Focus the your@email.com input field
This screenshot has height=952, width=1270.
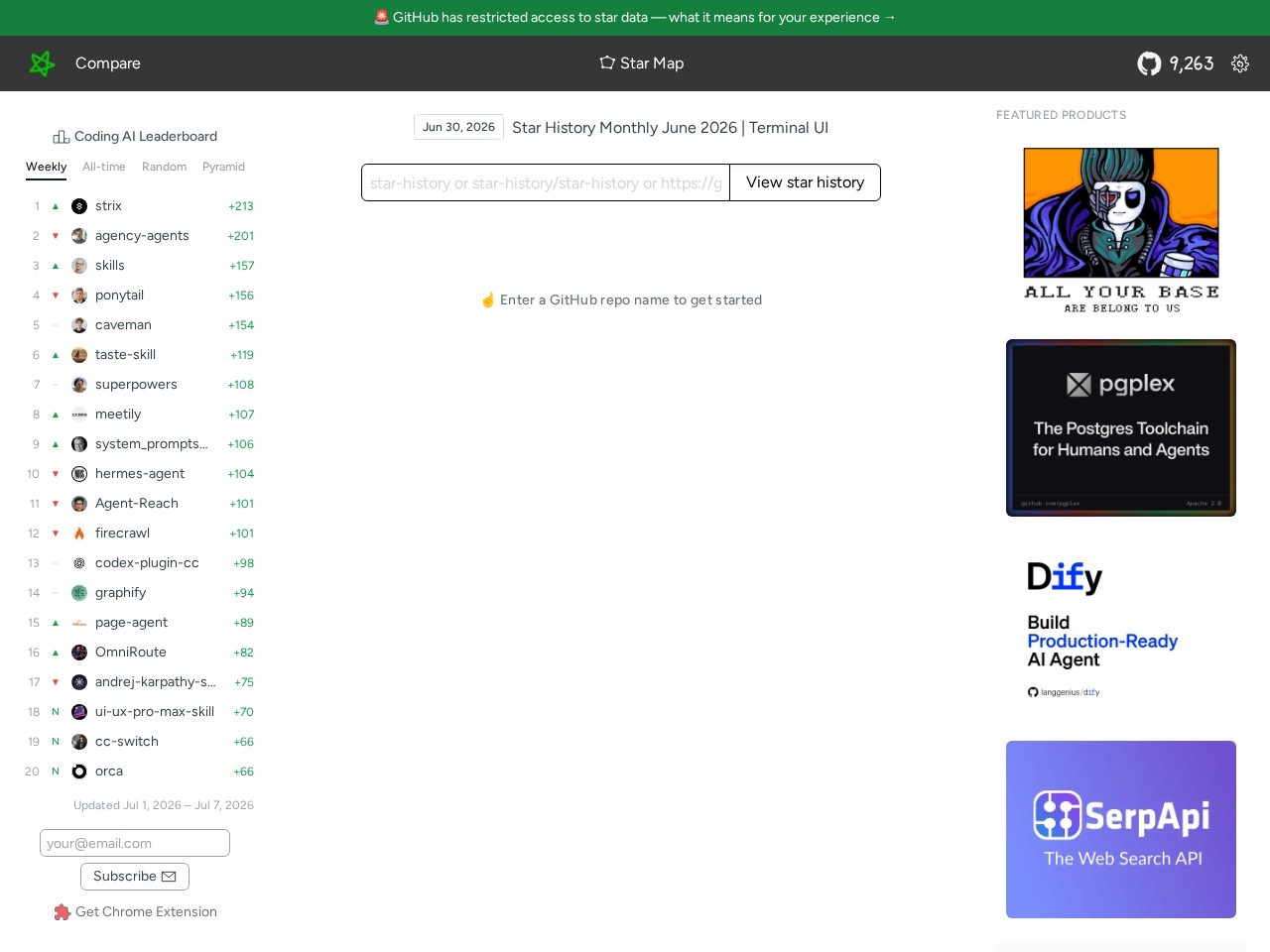click(135, 843)
